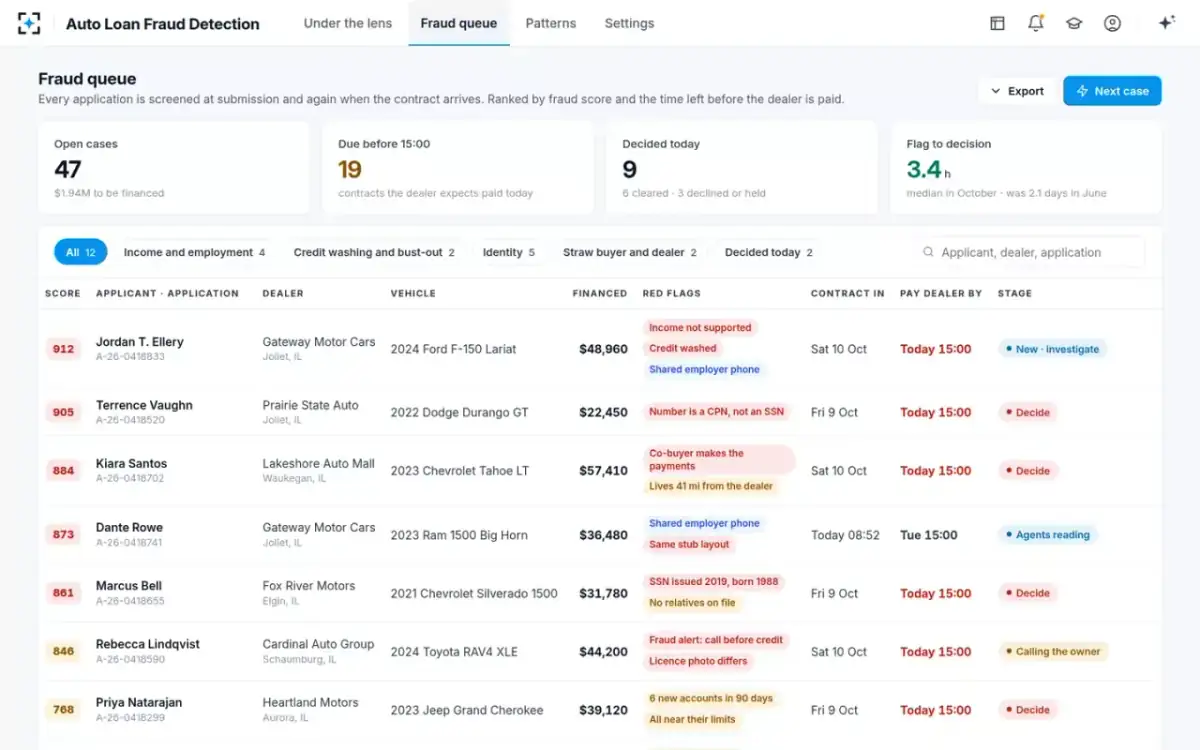Screen dimensions: 1200x750
Task: Click the Heartland Motors dealer name
Action: (310, 703)
